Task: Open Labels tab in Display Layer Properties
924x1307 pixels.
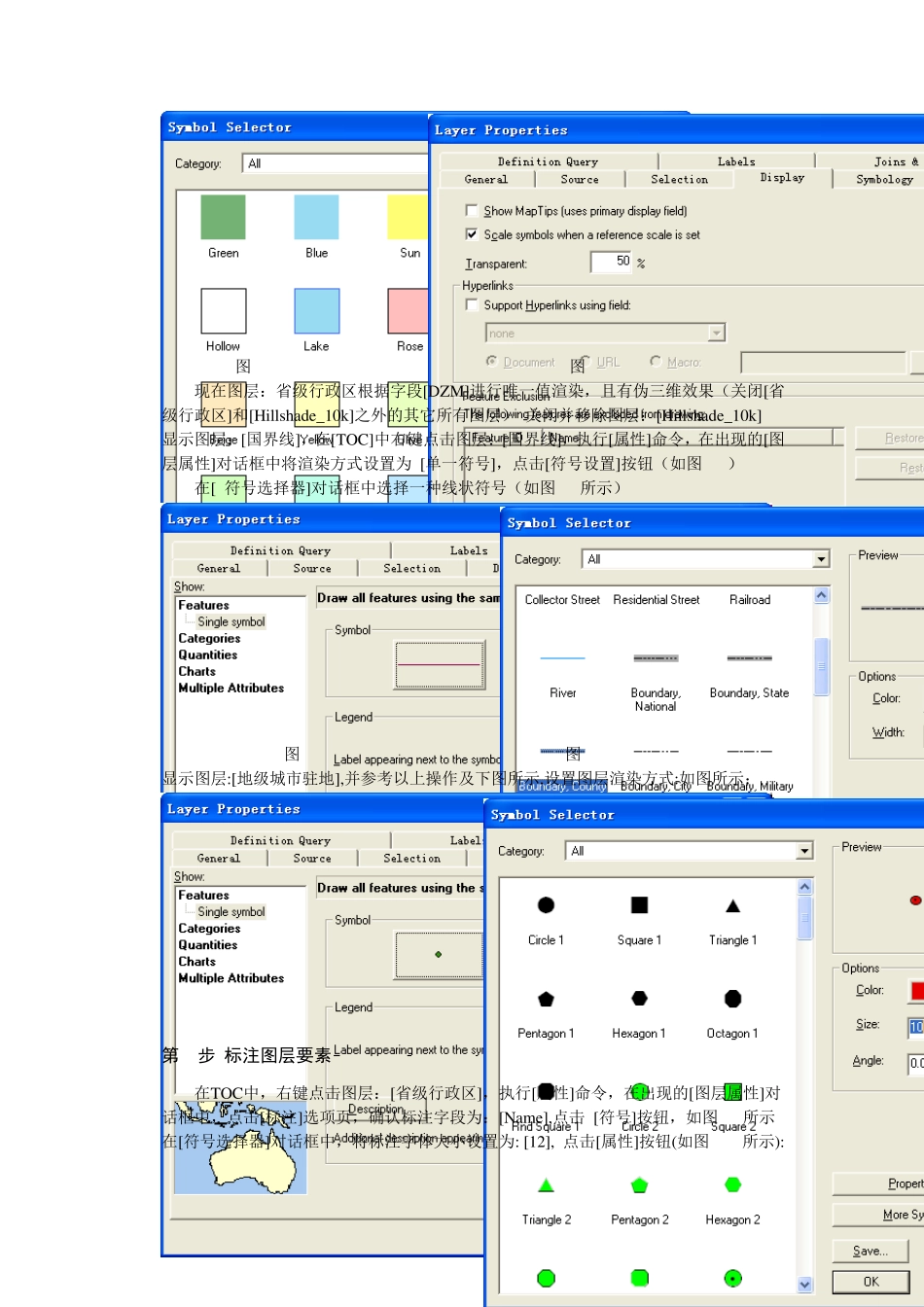Action: [x=736, y=162]
